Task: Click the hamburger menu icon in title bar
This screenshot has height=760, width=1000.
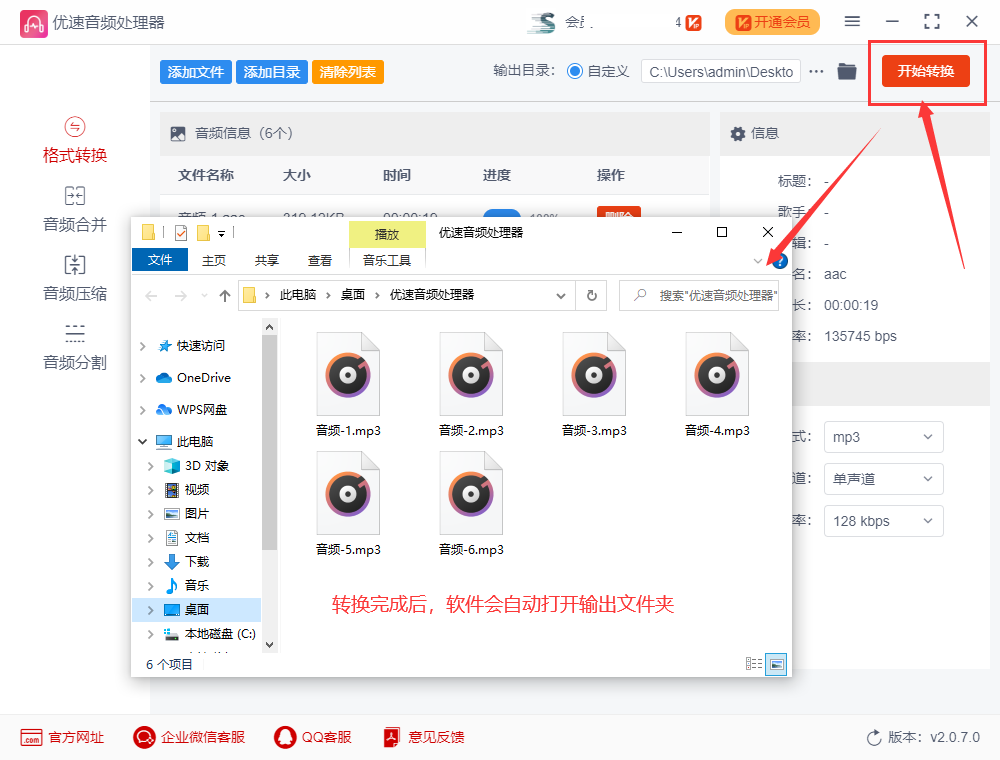Action: (852, 21)
